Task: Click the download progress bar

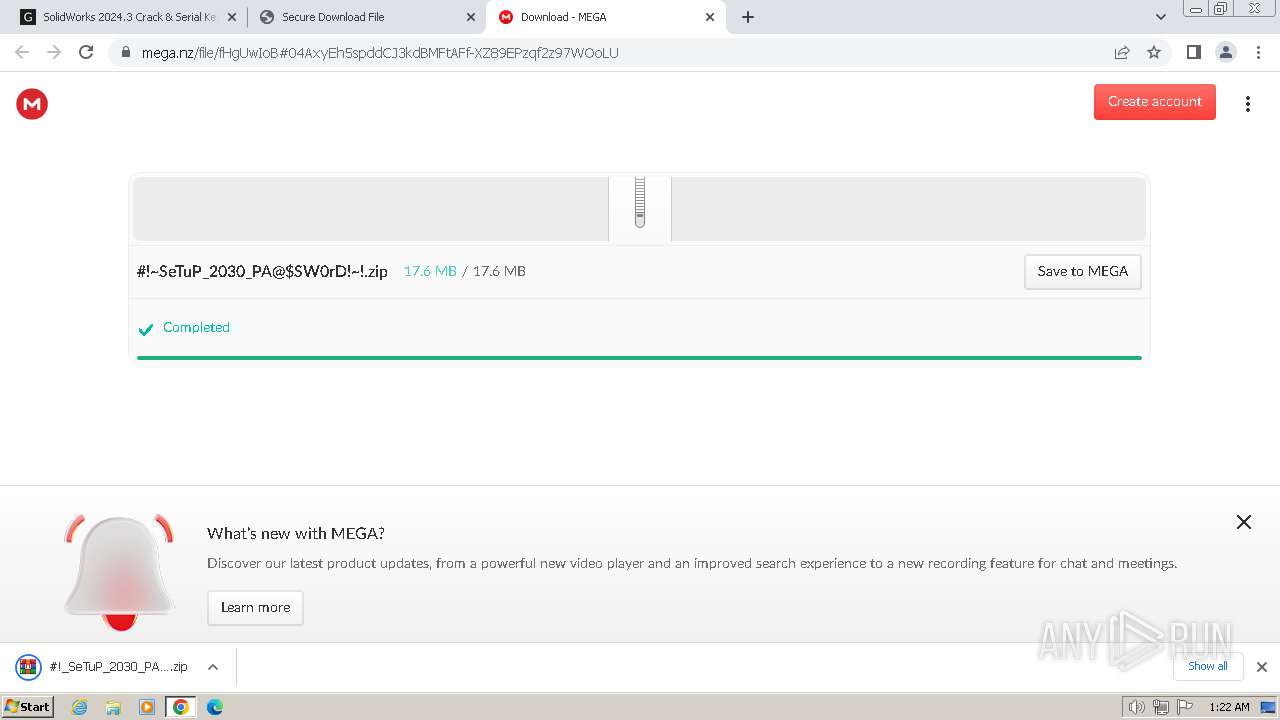Action: tap(639, 357)
